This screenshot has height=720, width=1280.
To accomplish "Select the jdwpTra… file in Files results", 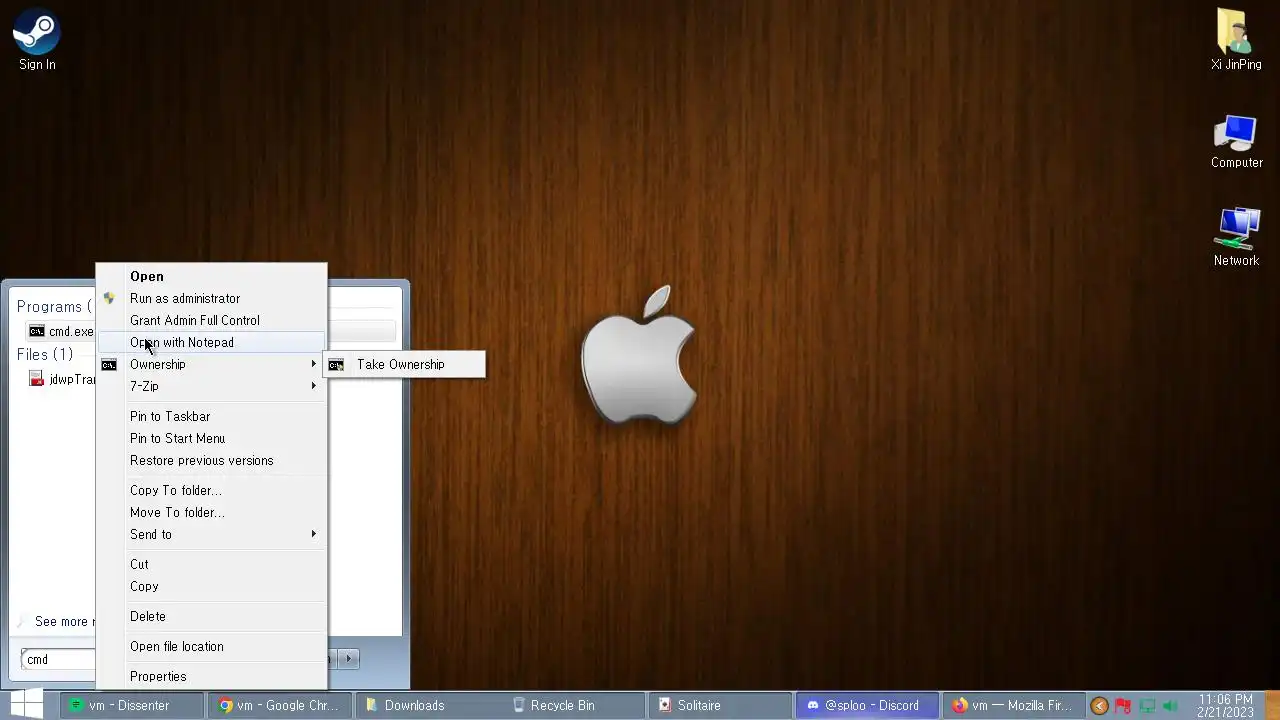I will [x=60, y=379].
